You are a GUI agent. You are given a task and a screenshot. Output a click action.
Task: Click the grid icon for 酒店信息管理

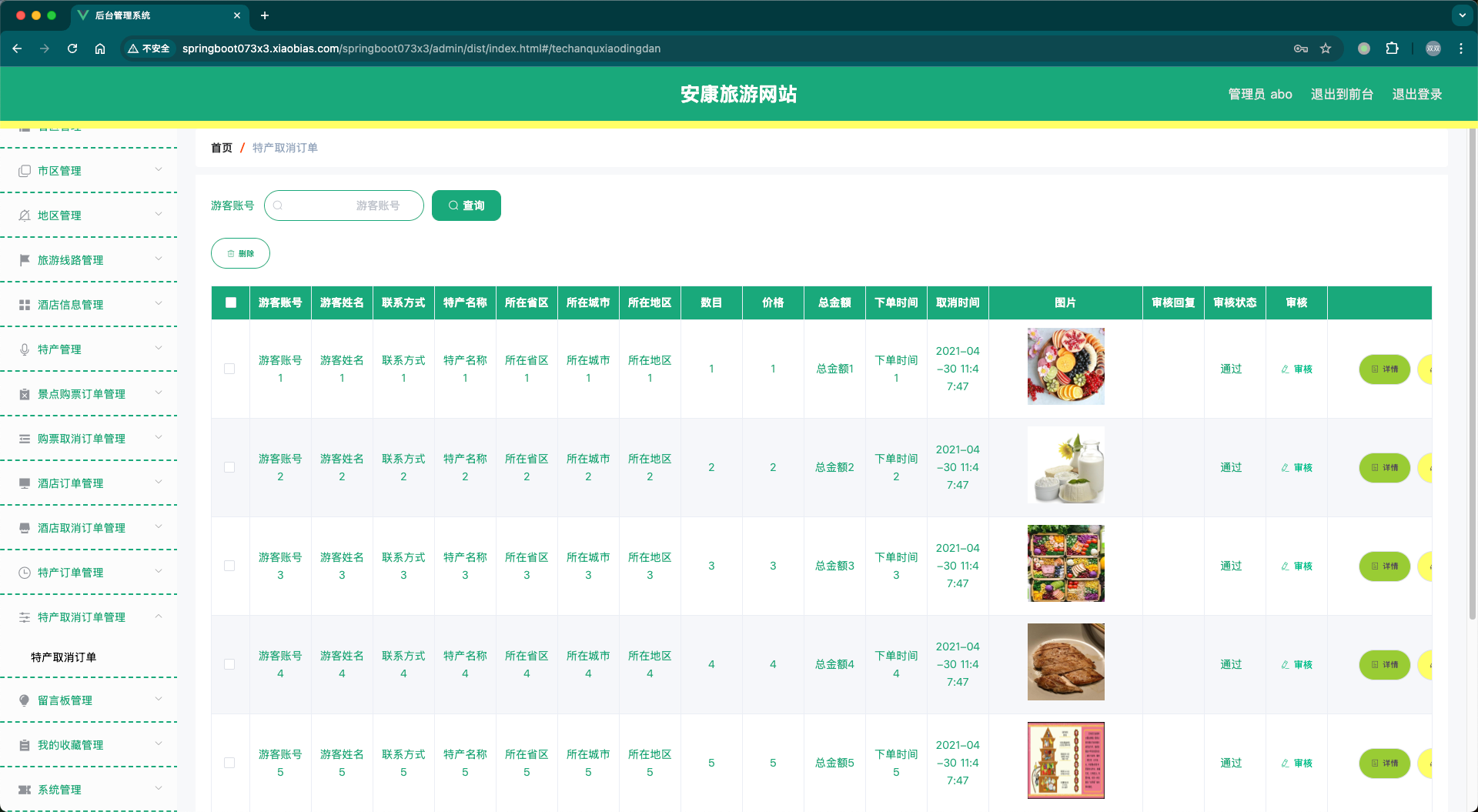click(25, 305)
